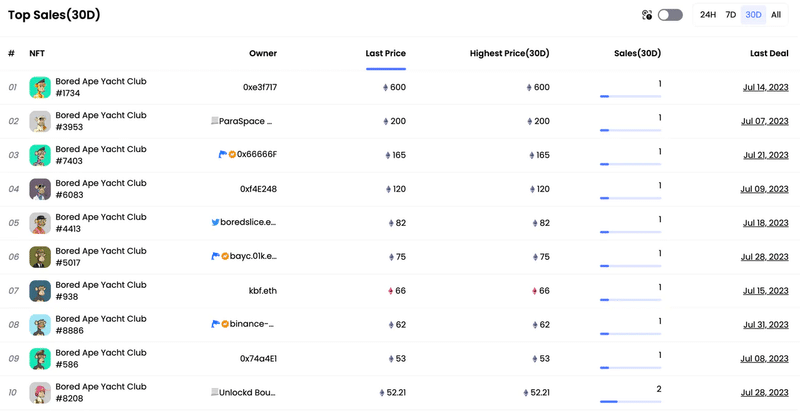Toggle the switch next to the time filters

pos(670,15)
